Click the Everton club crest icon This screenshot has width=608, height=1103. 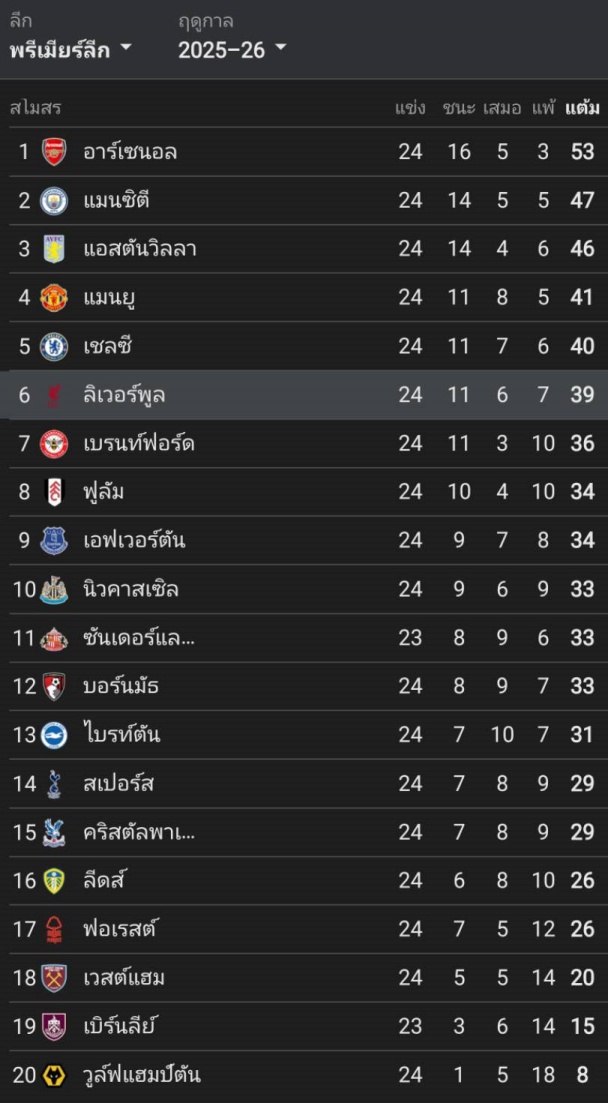point(54,541)
